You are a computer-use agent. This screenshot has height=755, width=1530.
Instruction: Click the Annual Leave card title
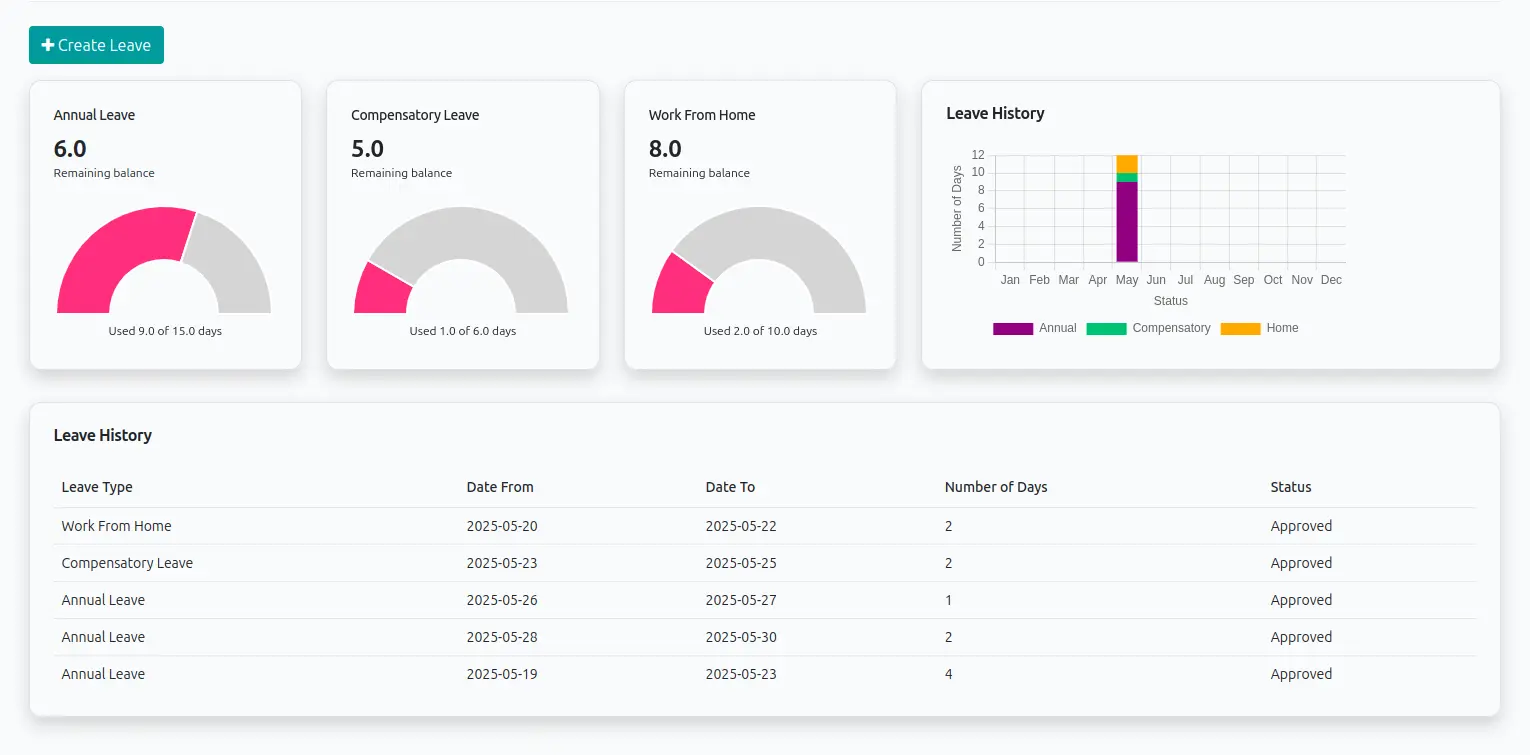click(x=94, y=115)
